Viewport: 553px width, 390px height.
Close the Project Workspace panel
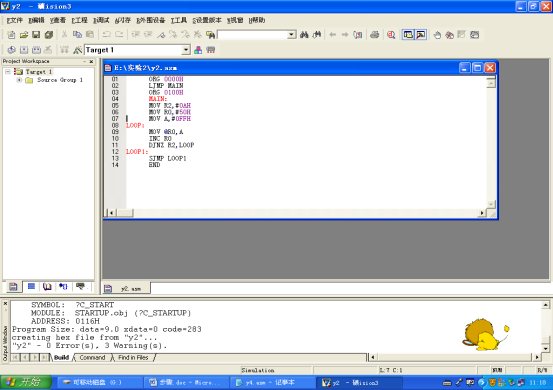click(91, 61)
